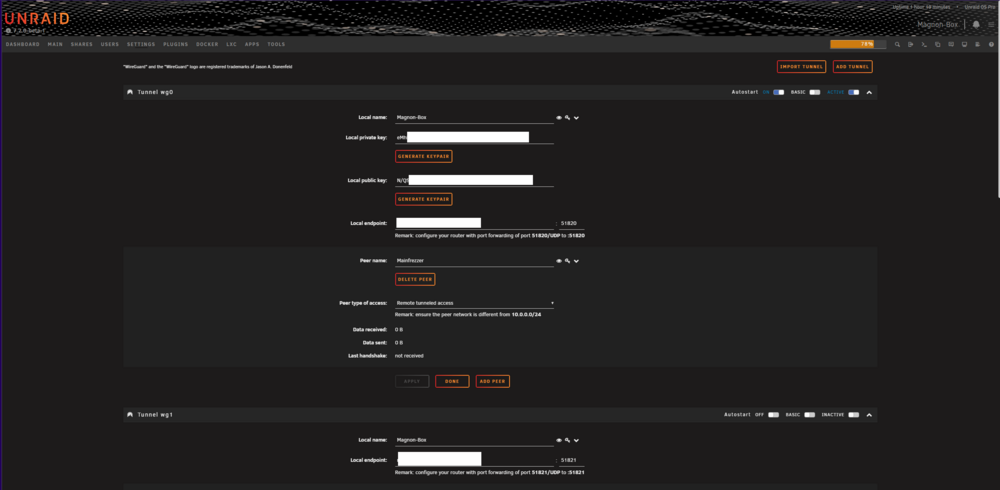1000x490 pixels.
Task: Click the WireGuard icon beside Tunnel wg0
Action: (x=130, y=92)
